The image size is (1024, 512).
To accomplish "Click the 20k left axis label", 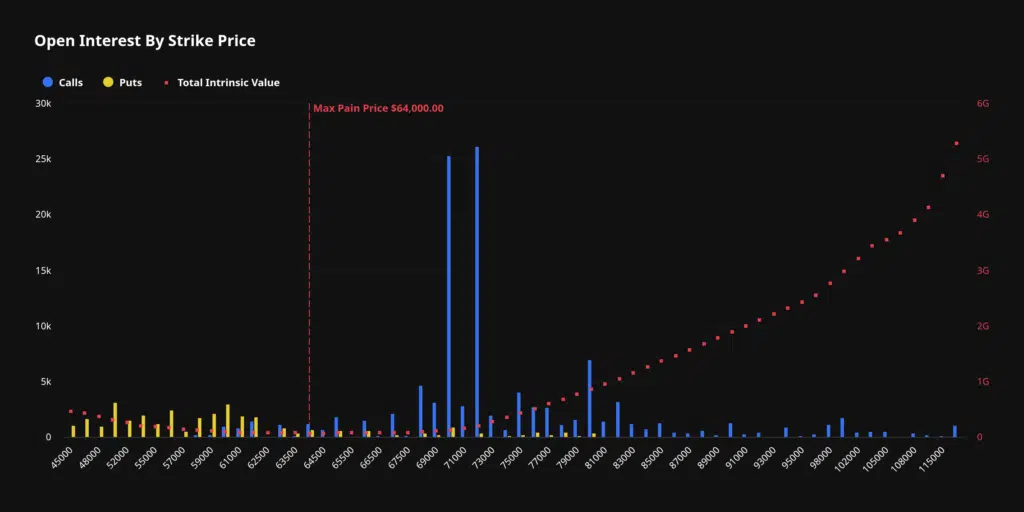I will click(44, 215).
